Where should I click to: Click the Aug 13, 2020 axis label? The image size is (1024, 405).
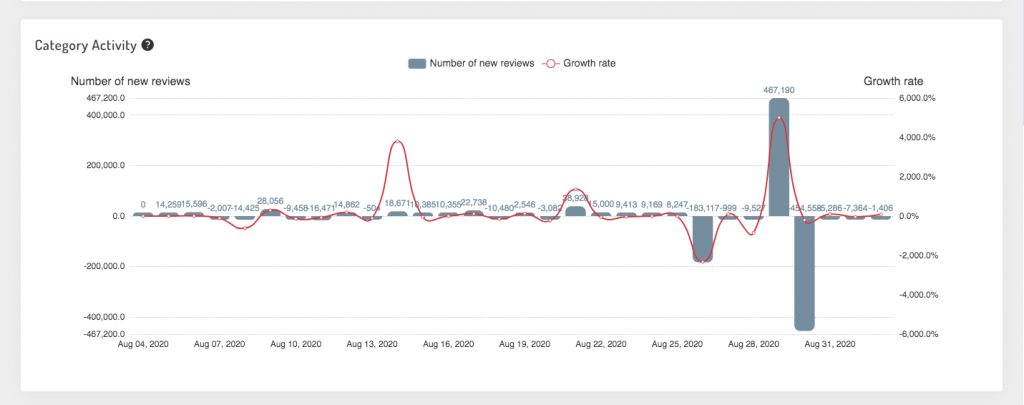point(372,343)
